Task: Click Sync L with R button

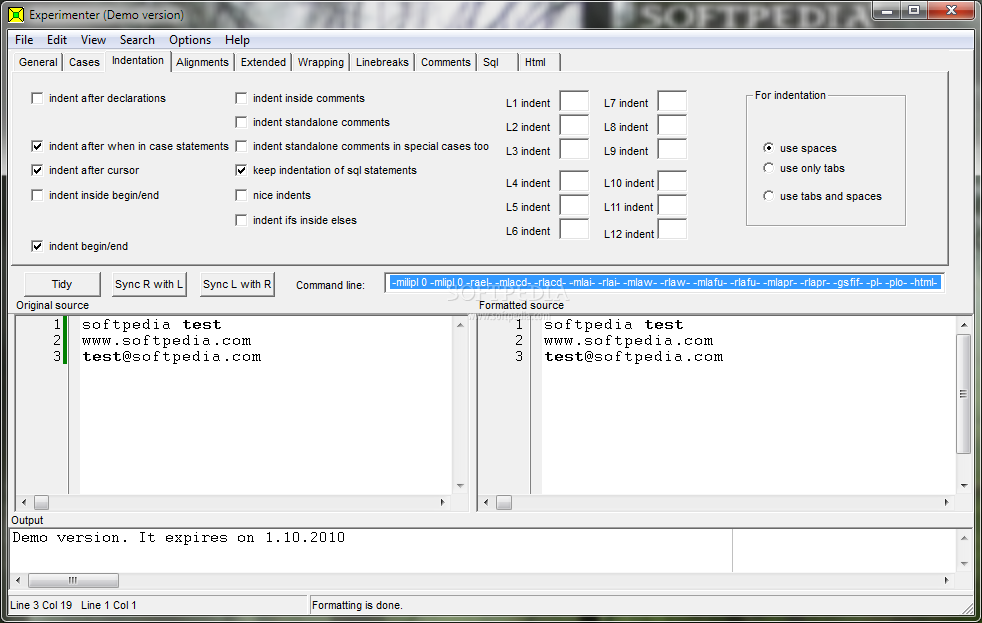Action: 237,284
